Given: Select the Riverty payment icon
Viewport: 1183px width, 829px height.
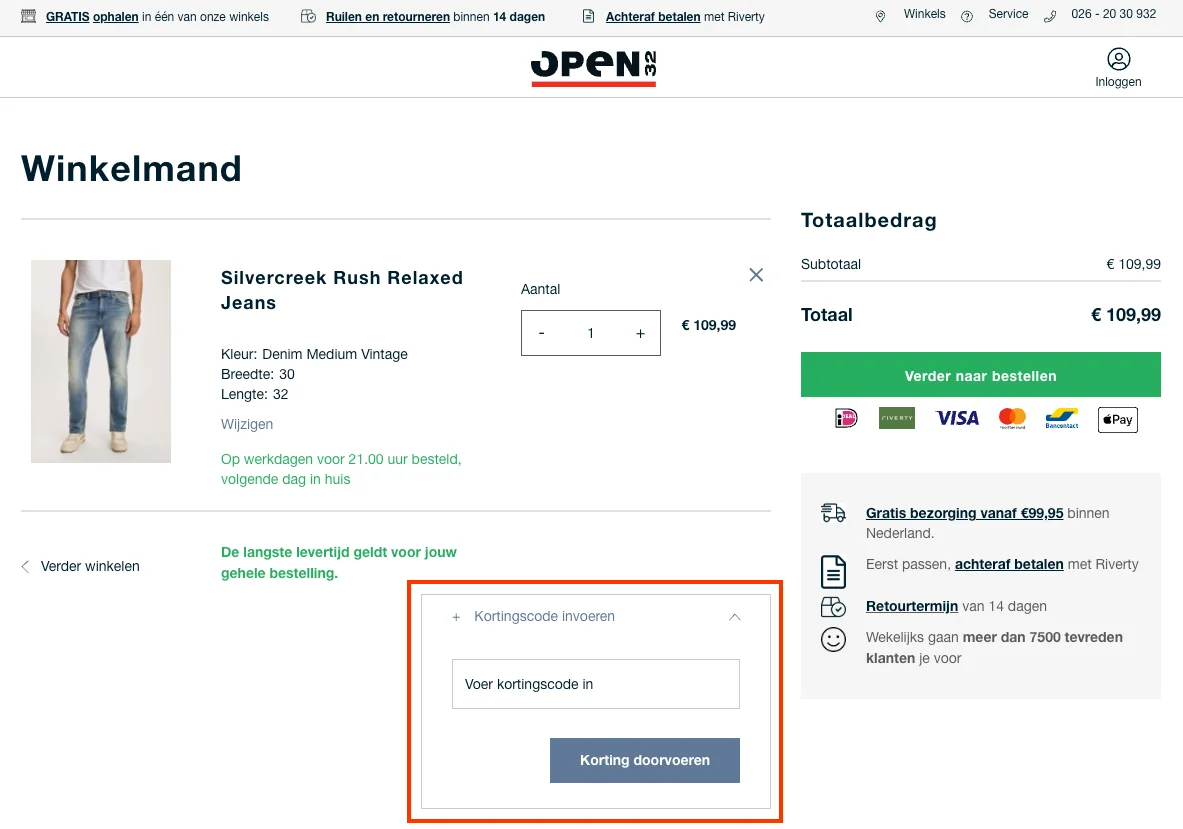Looking at the screenshot, I should coord(897,418).
